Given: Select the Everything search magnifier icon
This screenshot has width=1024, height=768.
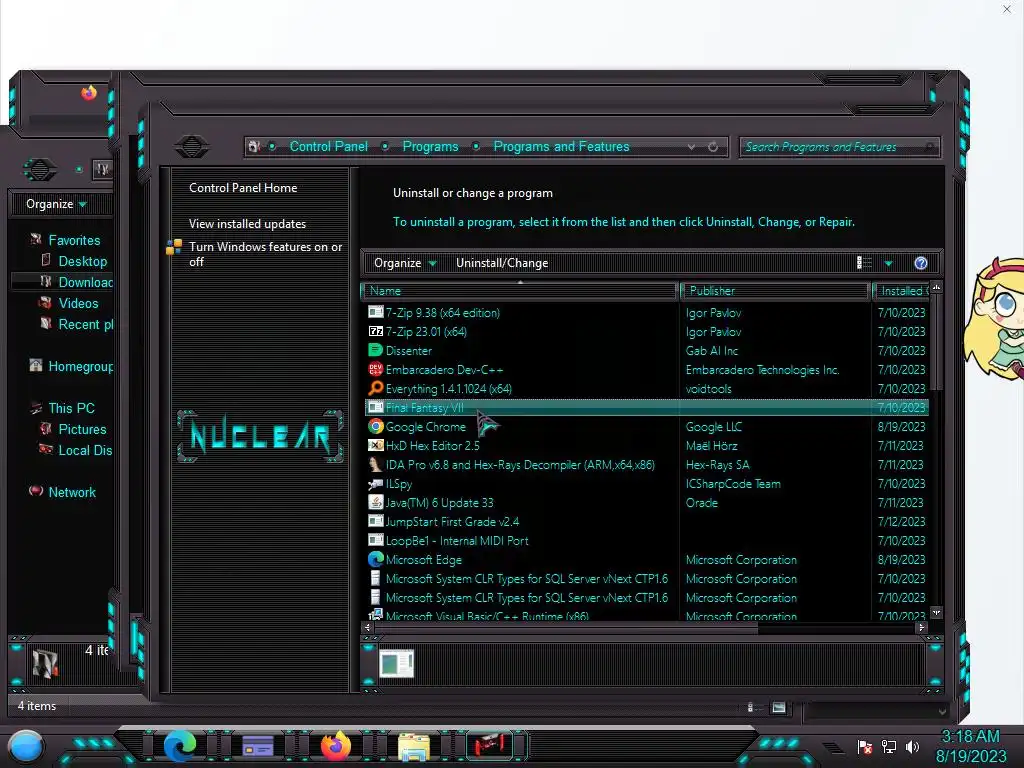Looking at the screenshot, I should pos(376,388).
